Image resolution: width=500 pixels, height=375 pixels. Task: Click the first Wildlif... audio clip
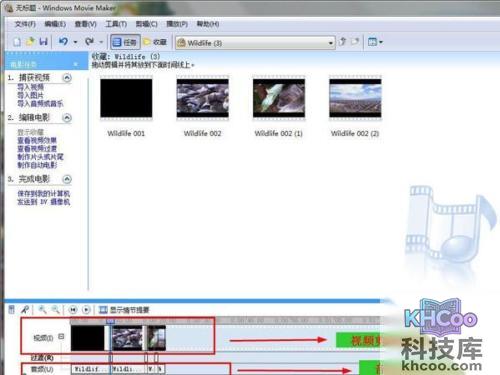click(x=90, y=369)
